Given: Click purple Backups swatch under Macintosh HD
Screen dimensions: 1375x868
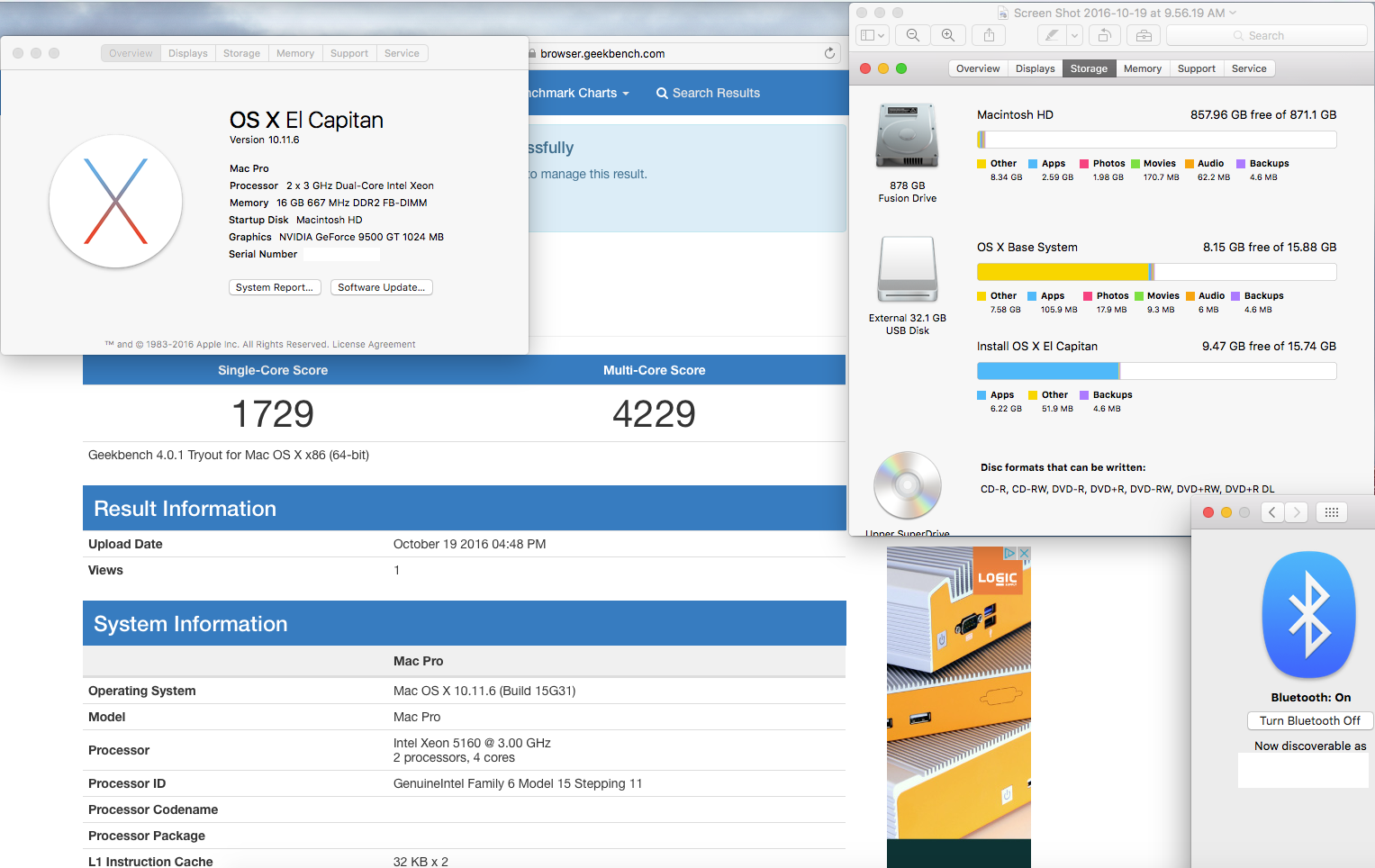Looking at the screenshot, I should (x=1241, y=164).
